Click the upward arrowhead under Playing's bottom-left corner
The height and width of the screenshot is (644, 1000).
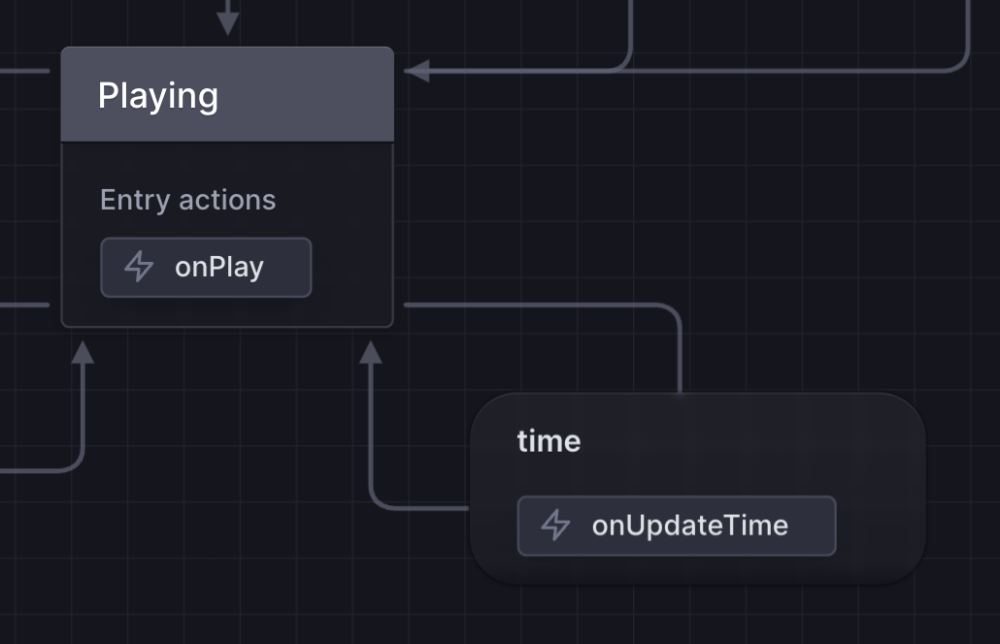(82, 351)
